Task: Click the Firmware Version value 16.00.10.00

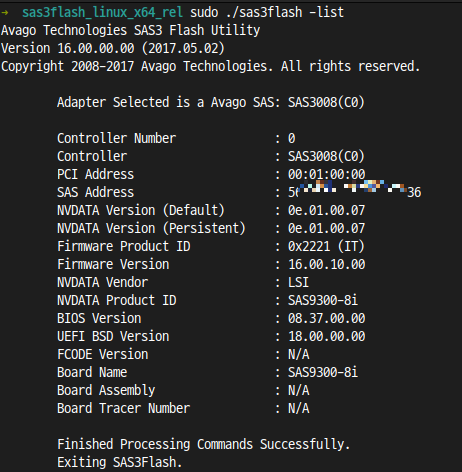Action: tap(326, 264)
